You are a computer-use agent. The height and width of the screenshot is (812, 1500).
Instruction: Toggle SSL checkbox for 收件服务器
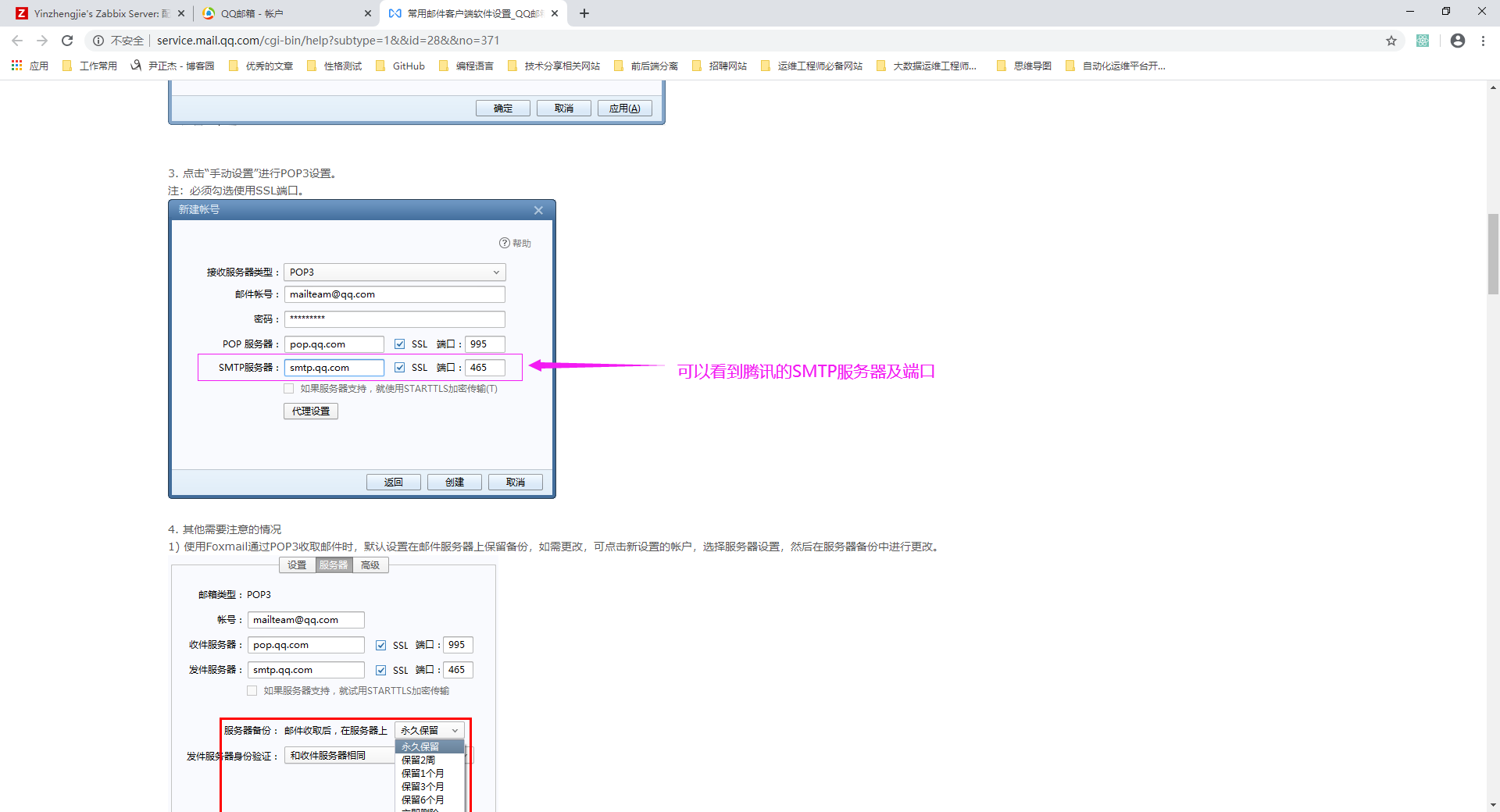point(380,646)
